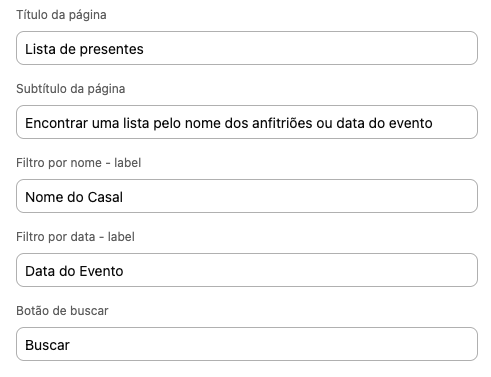Click the word 'Data' in event date field
The width and height of the screenshot is (491, 377).
click(40, 271)
